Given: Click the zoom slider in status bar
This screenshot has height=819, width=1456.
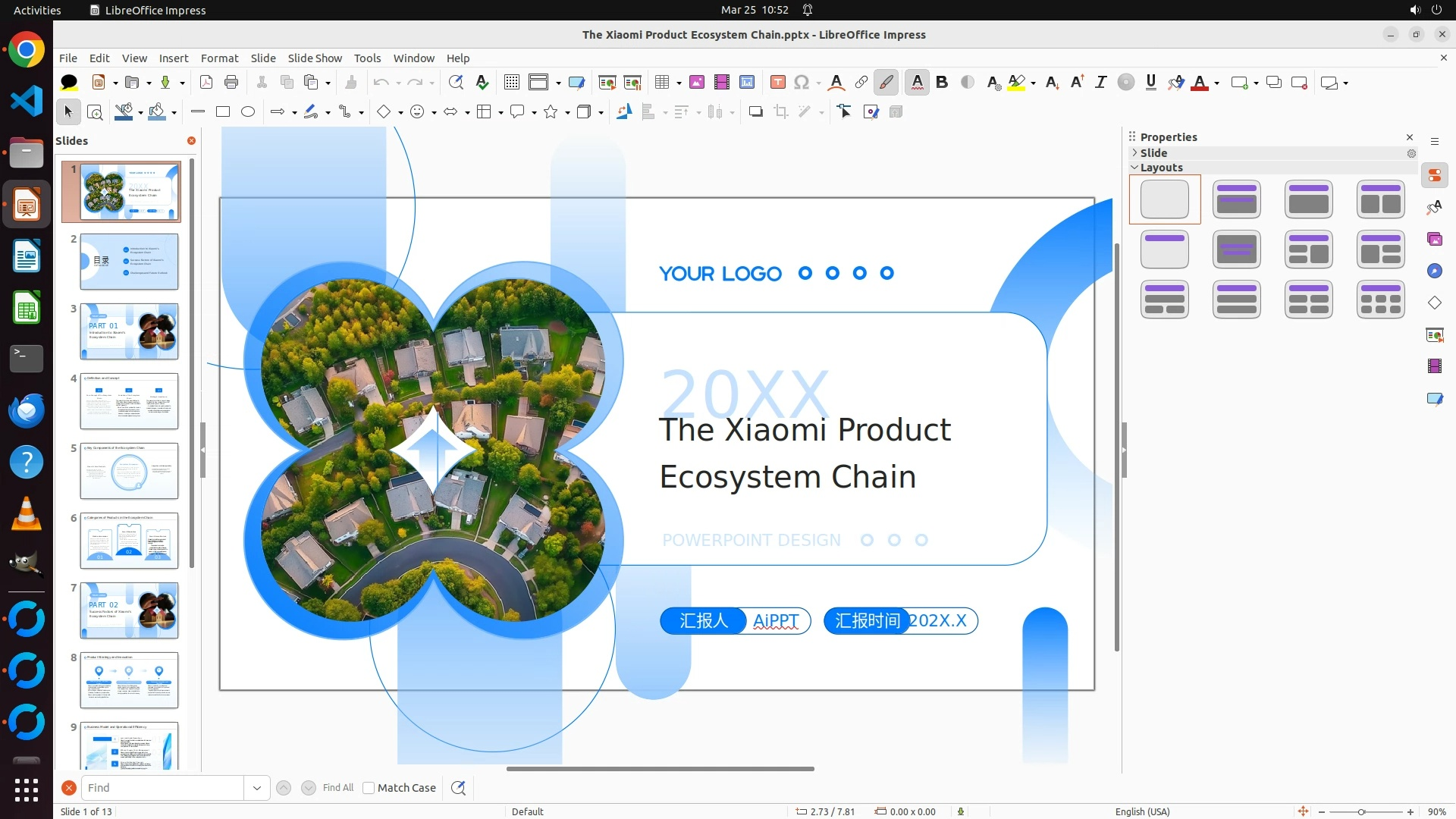Looking at the screenshot, I should pyautogui.click(x=1361, y=812).
